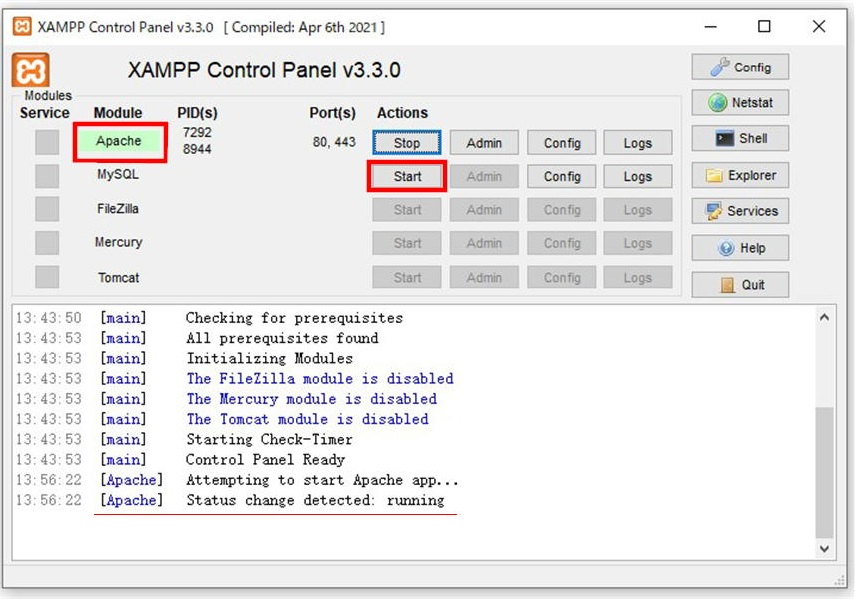The image size is (855, 599).
Task: Open the Services panel
Action: click(x=740, y=211)
